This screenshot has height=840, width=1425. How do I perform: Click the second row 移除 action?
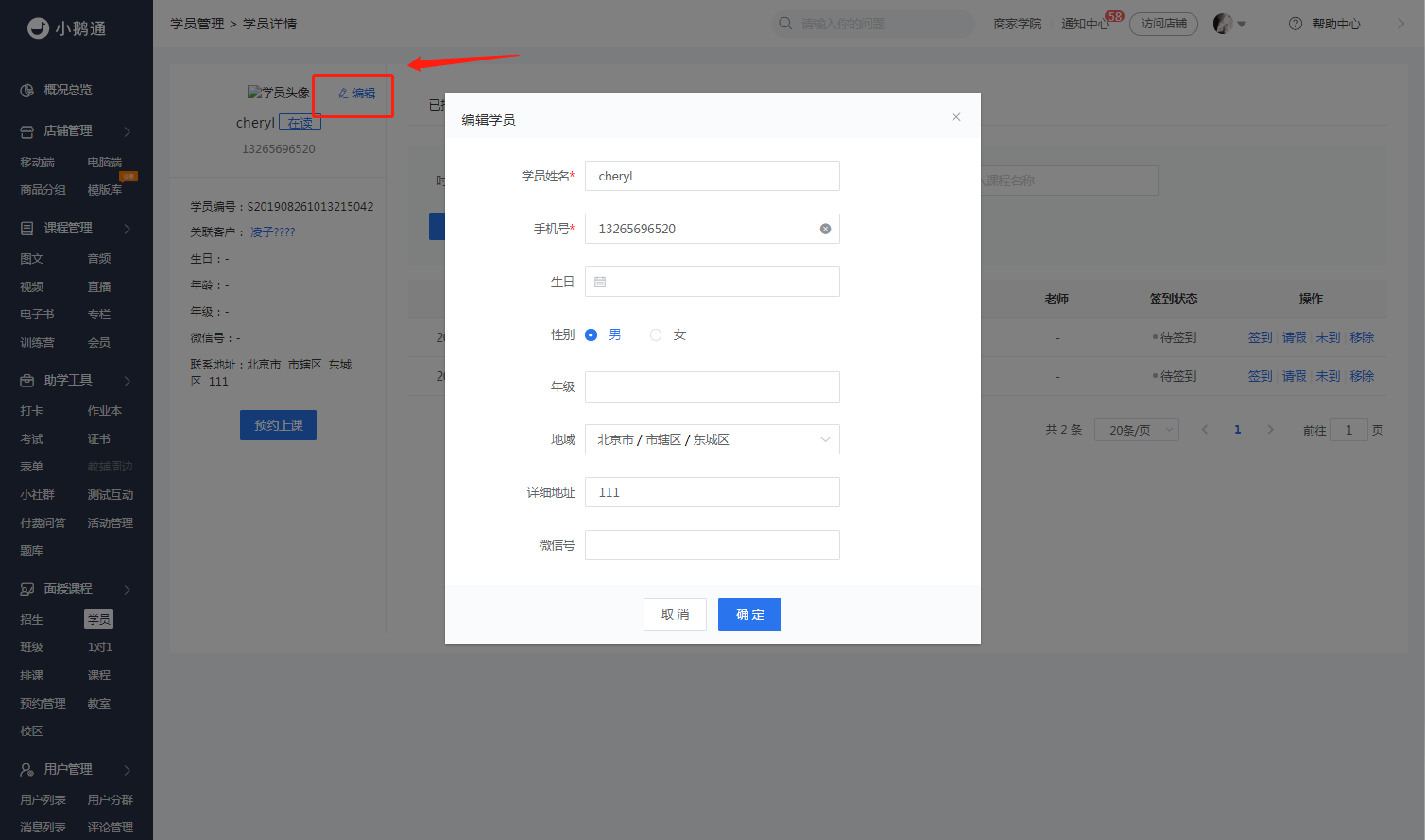(1362, 376)
